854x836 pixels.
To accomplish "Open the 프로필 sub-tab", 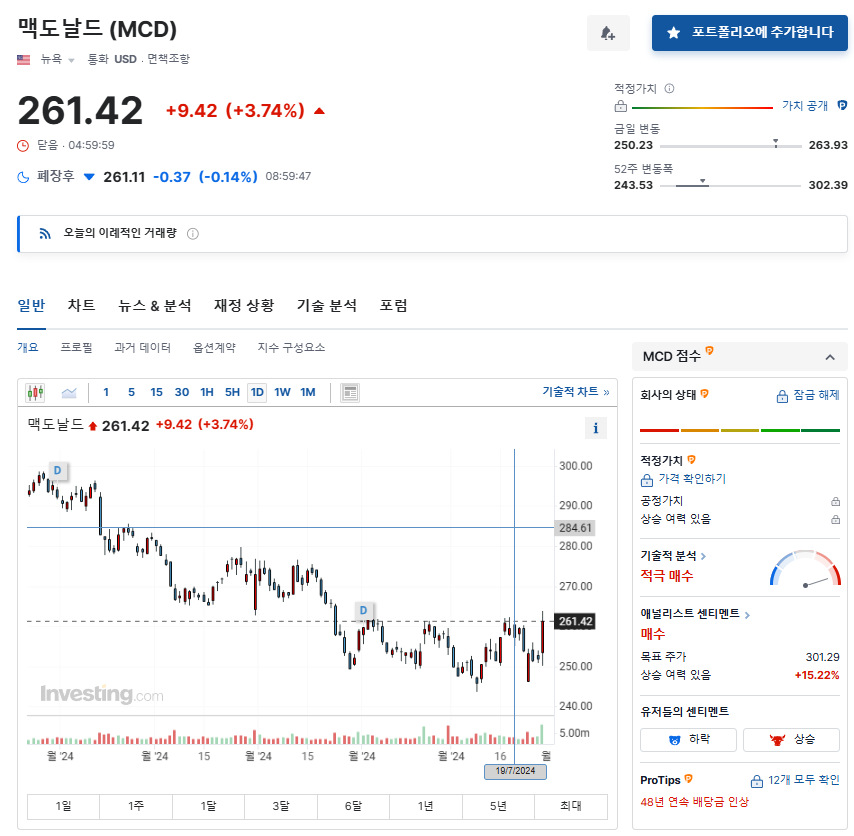I will click(x=76, y=347).
